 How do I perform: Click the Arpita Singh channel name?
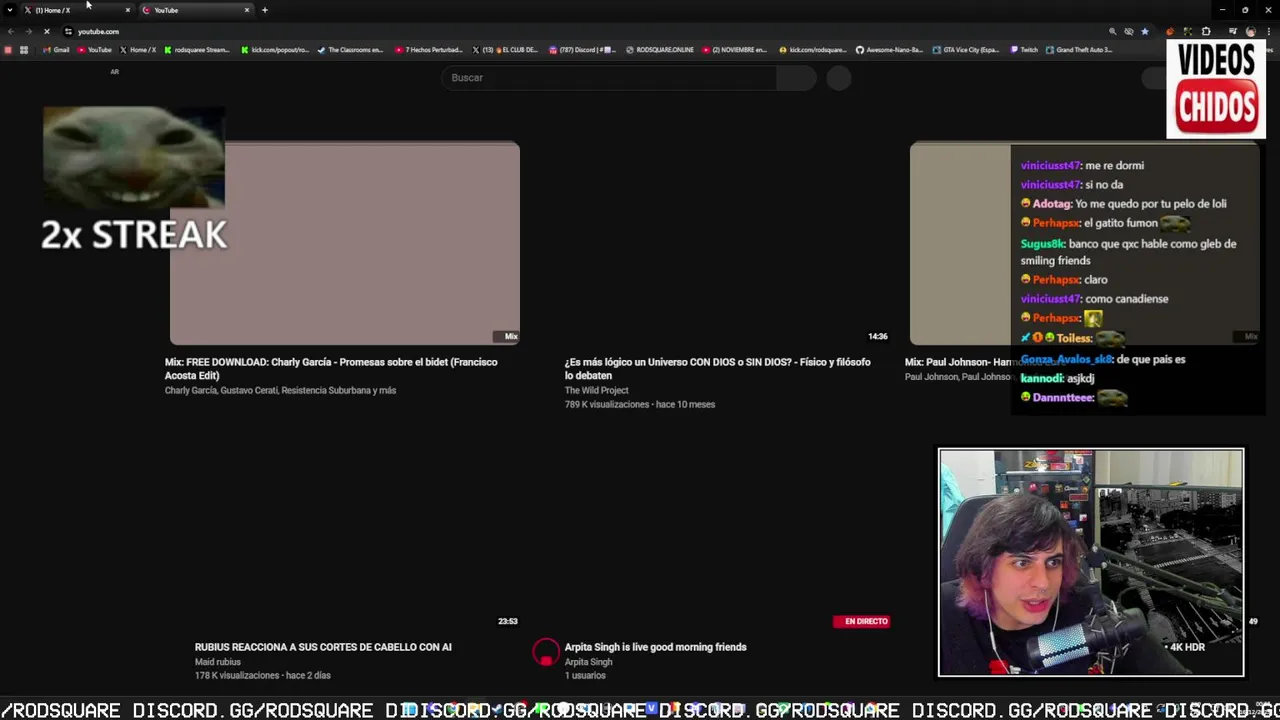point(588,662)
